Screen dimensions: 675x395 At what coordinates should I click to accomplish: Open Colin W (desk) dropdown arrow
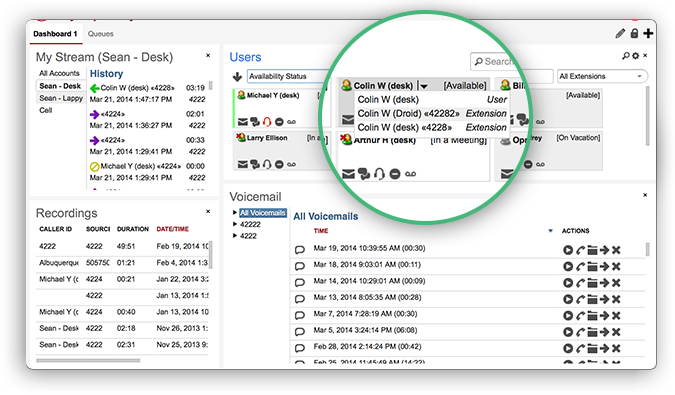point(424,86)
